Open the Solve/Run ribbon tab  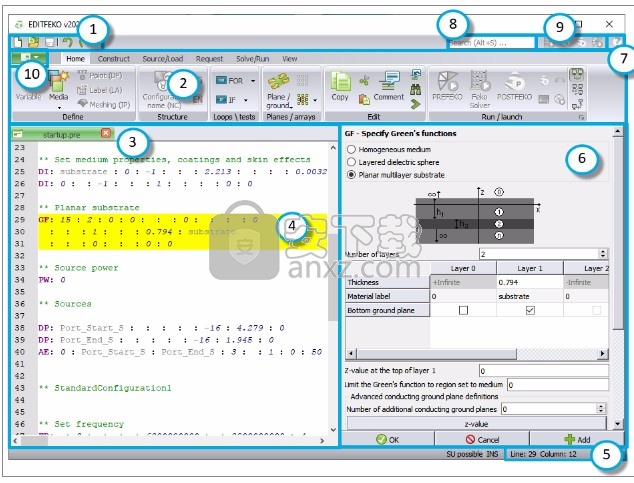[x=253, y=59]
